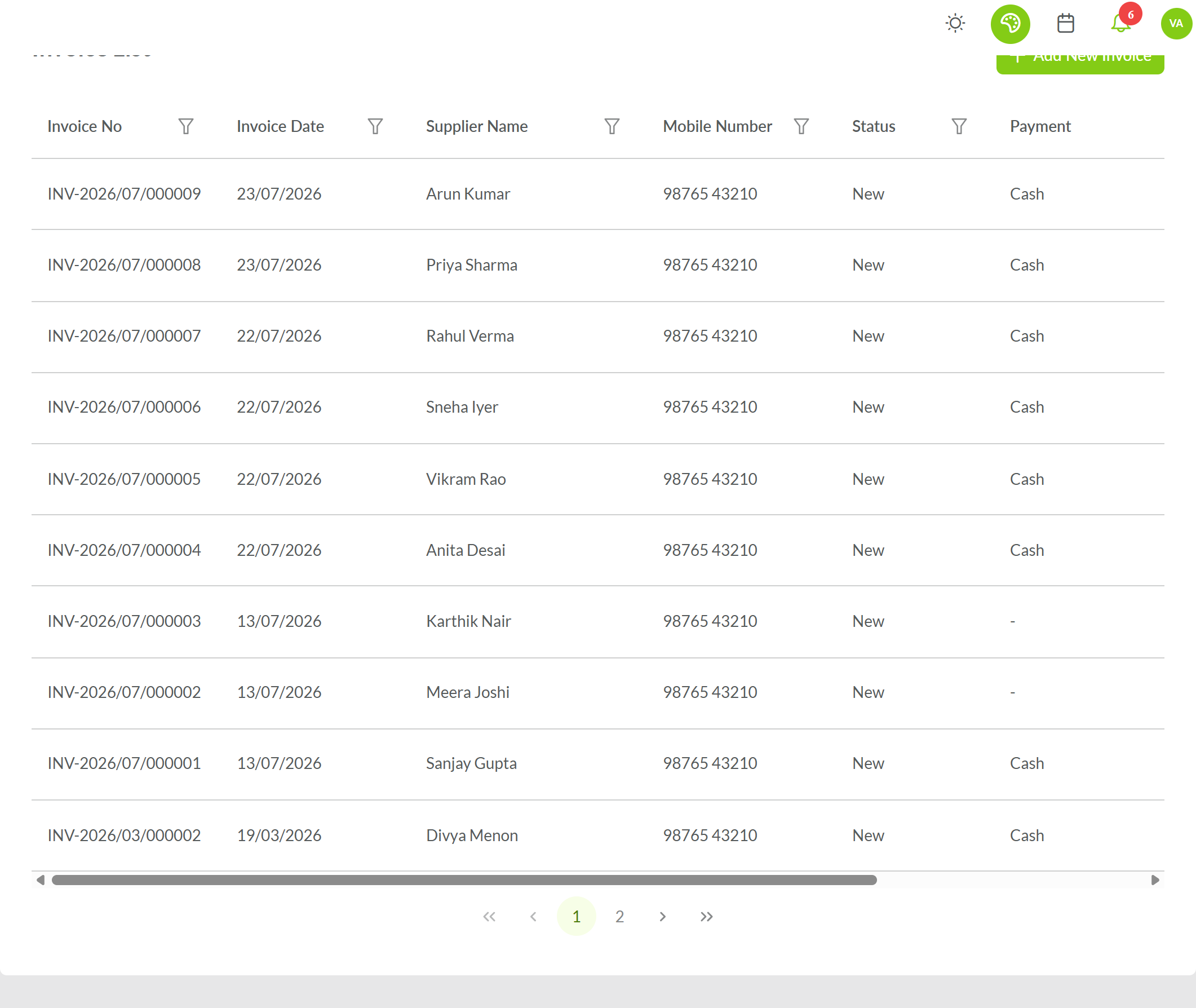Screen dimensions: 1196x1008
Task: Open the theme palette customizer
Action: click(1010, 24)
